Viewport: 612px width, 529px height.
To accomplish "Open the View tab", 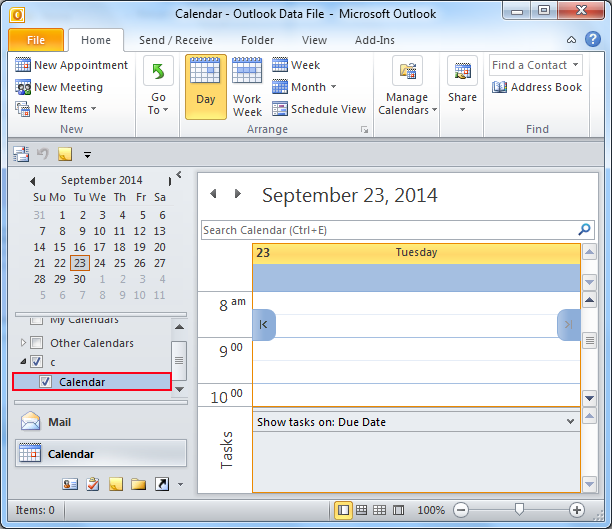I will (x=314, y=40).
